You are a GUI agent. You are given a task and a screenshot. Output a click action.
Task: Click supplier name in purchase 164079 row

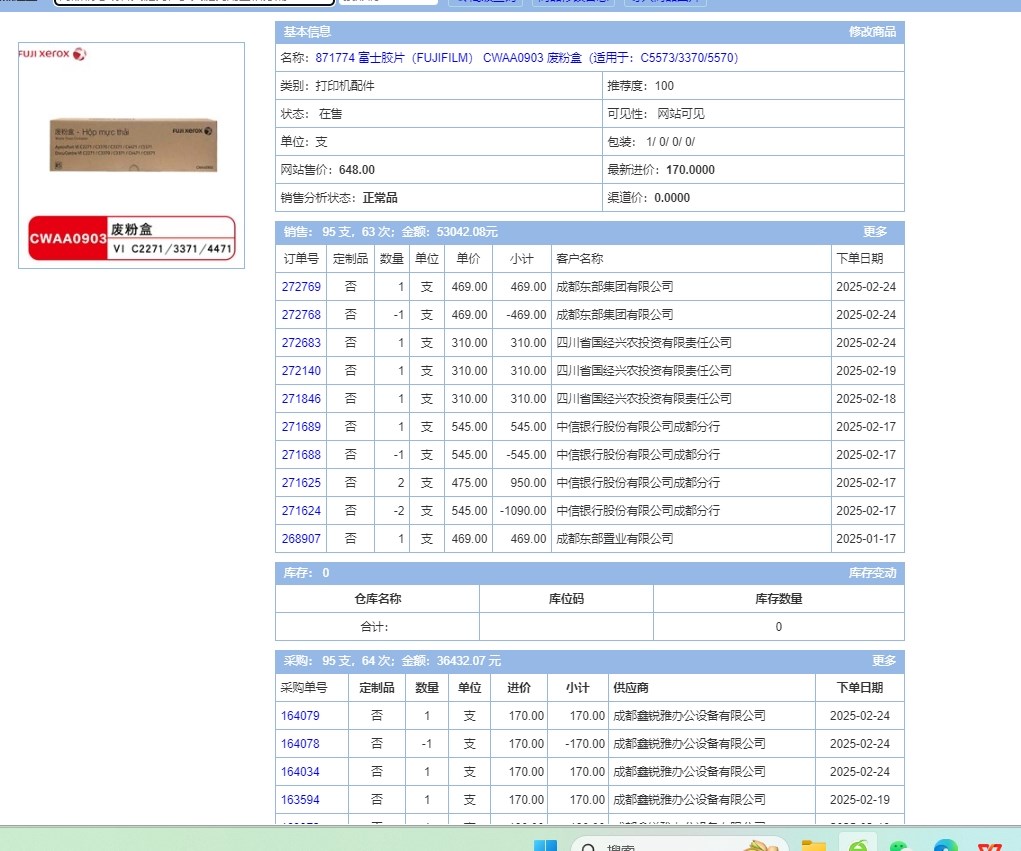[690, 716]
